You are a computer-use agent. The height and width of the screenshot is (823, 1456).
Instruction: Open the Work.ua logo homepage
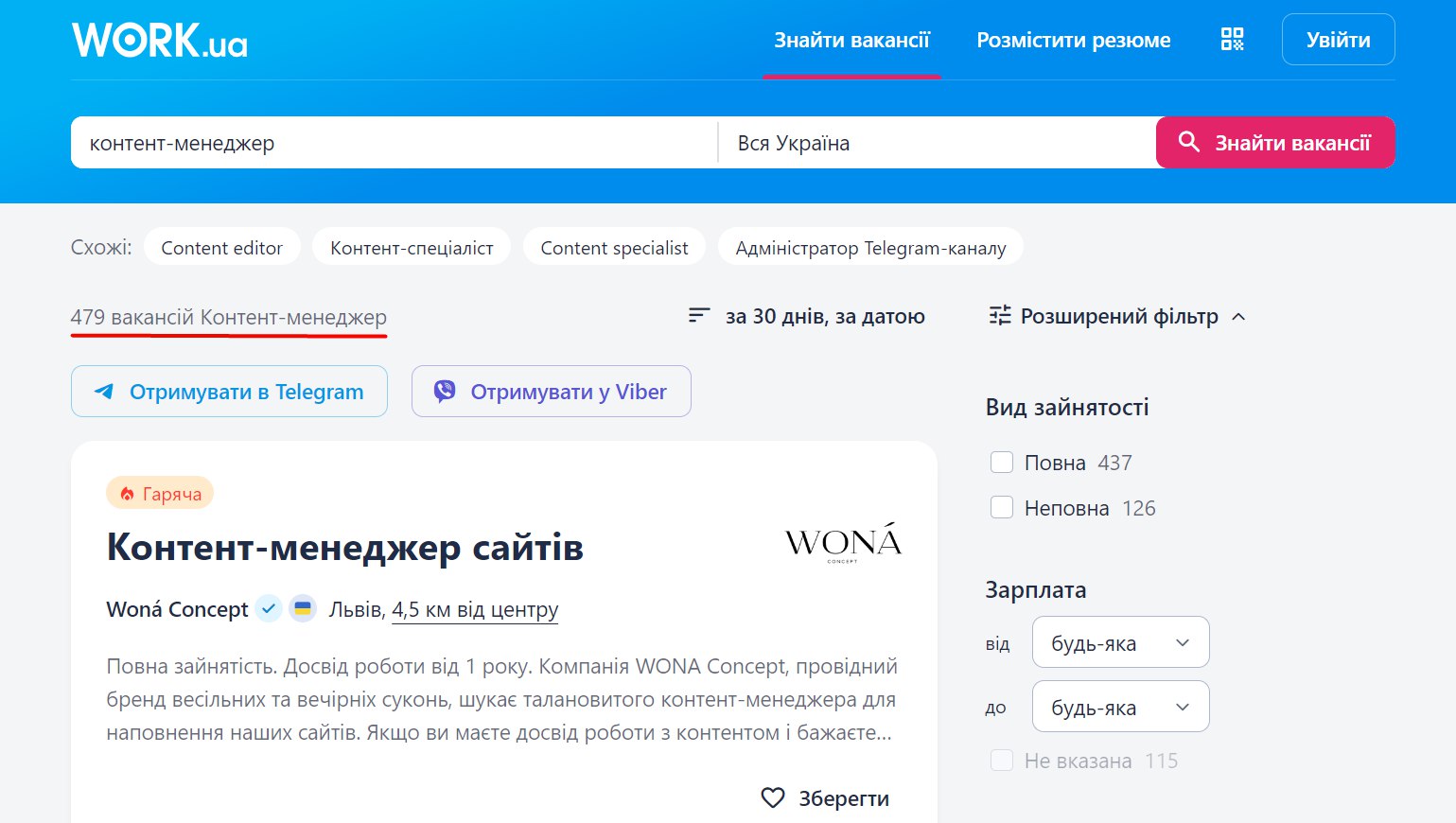point(160,40)
